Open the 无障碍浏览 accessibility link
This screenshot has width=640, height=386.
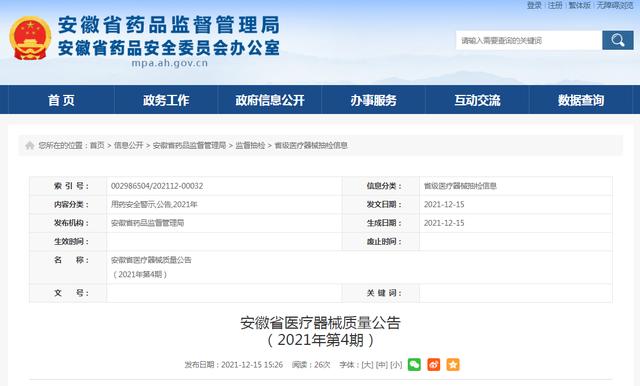click(x=615, y=5)
